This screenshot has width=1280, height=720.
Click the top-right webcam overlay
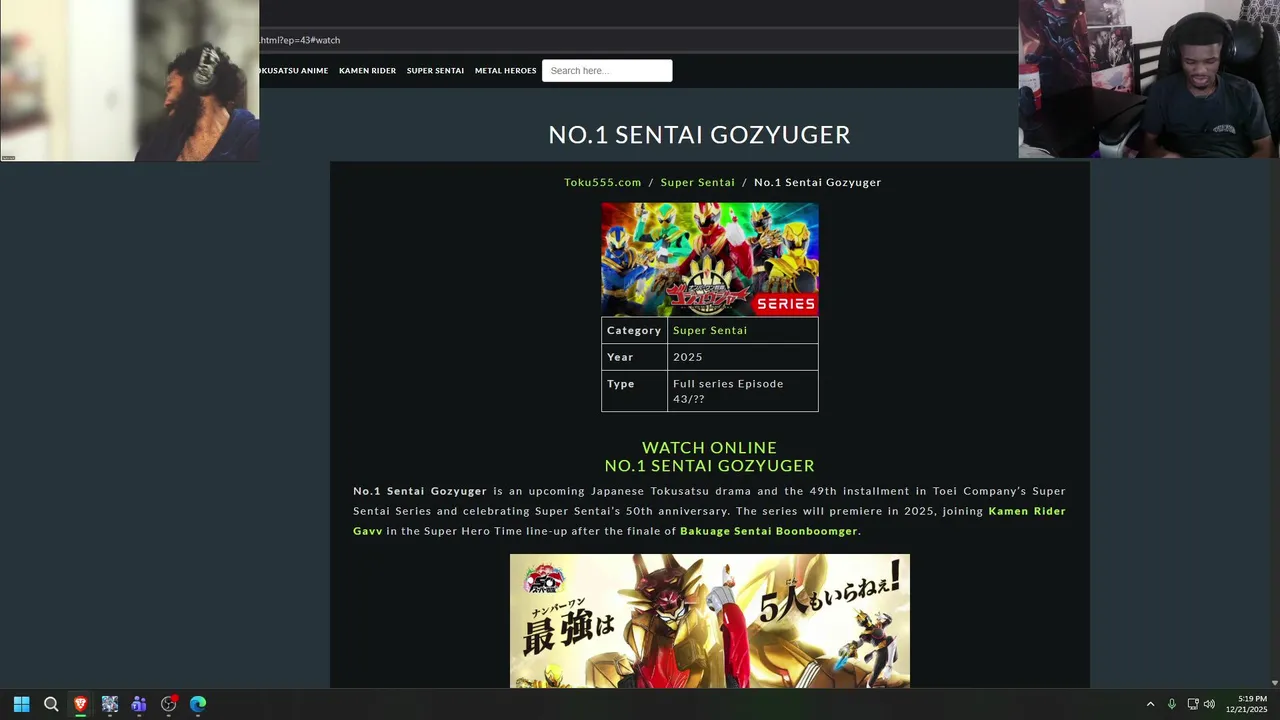(1149, 79)
